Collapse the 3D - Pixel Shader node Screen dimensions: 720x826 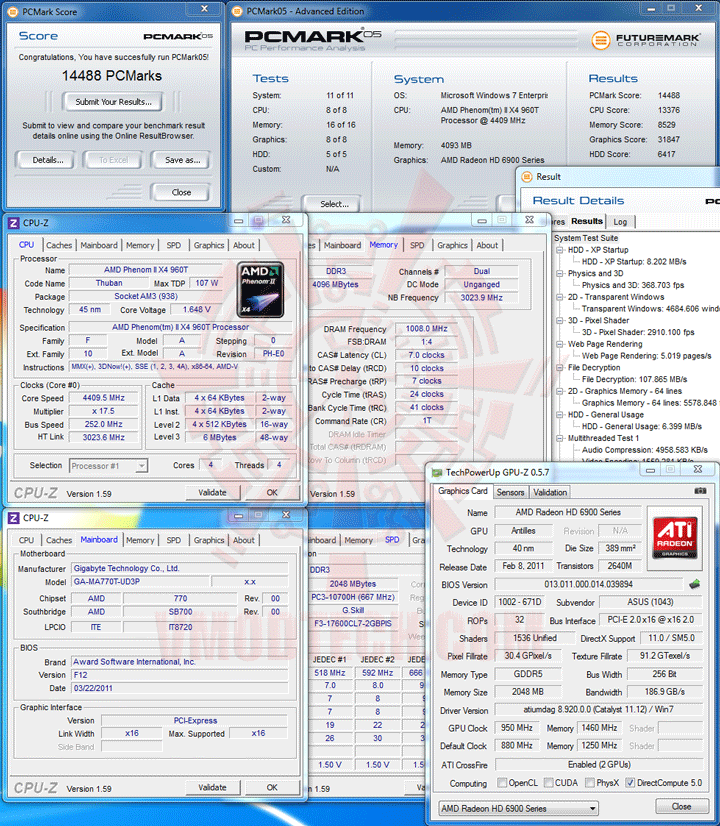(x=560, y=320)
